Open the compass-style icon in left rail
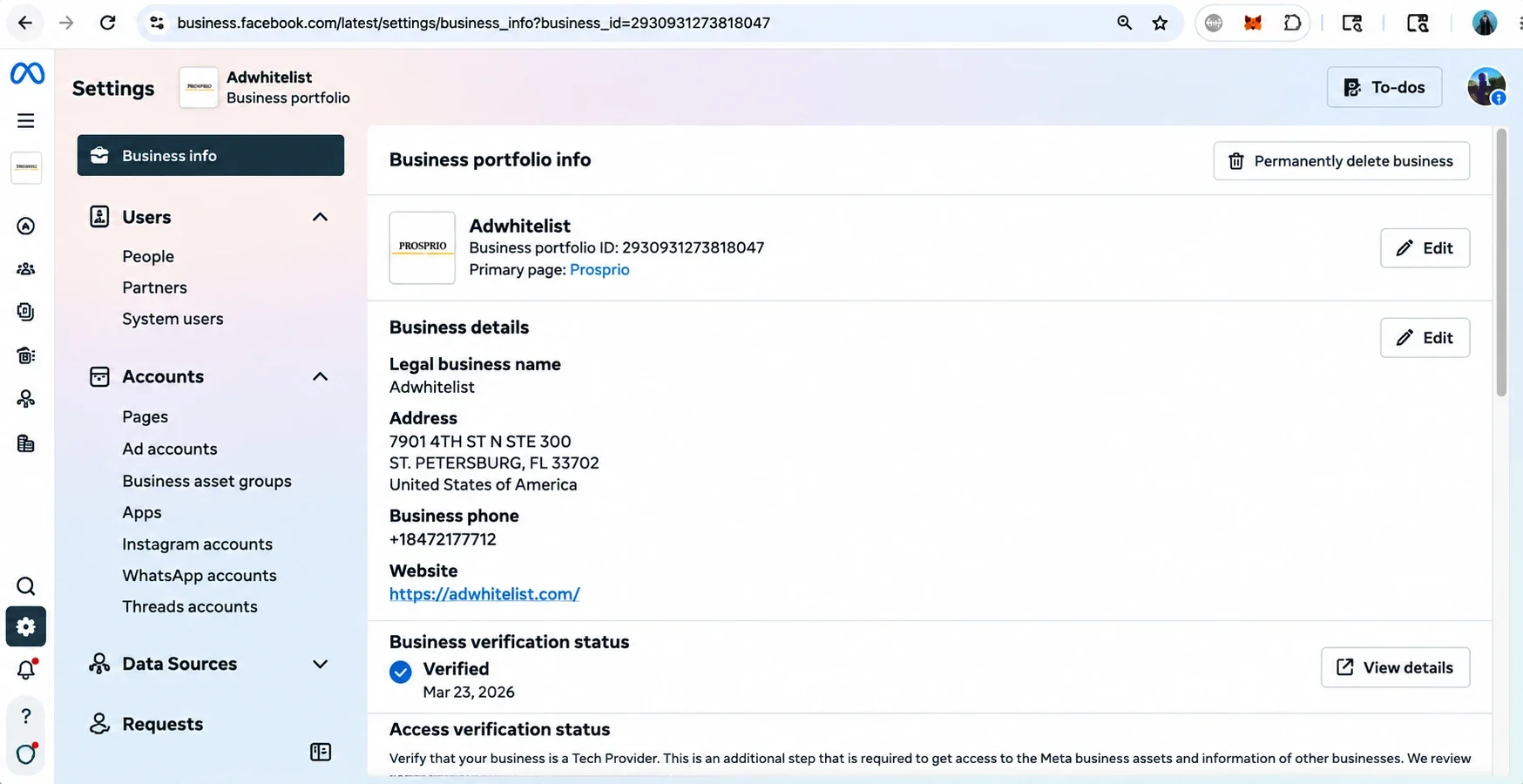Screen dimensions: 1523x784 tap(26, 226)
